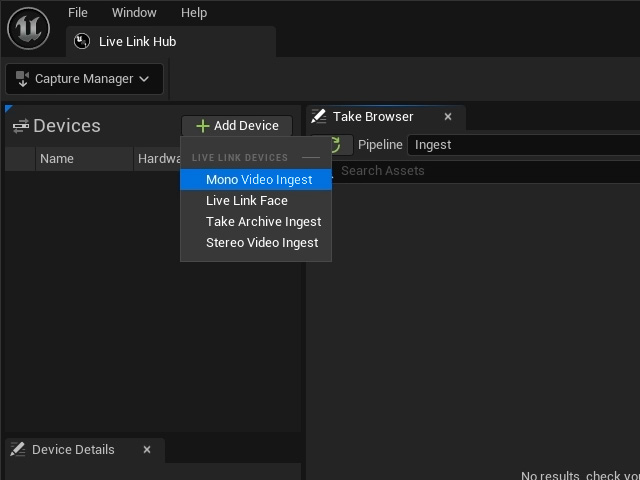Close the Device Details tab
Viewport: 640px width, 480px height.
click(x=147, y=449)
